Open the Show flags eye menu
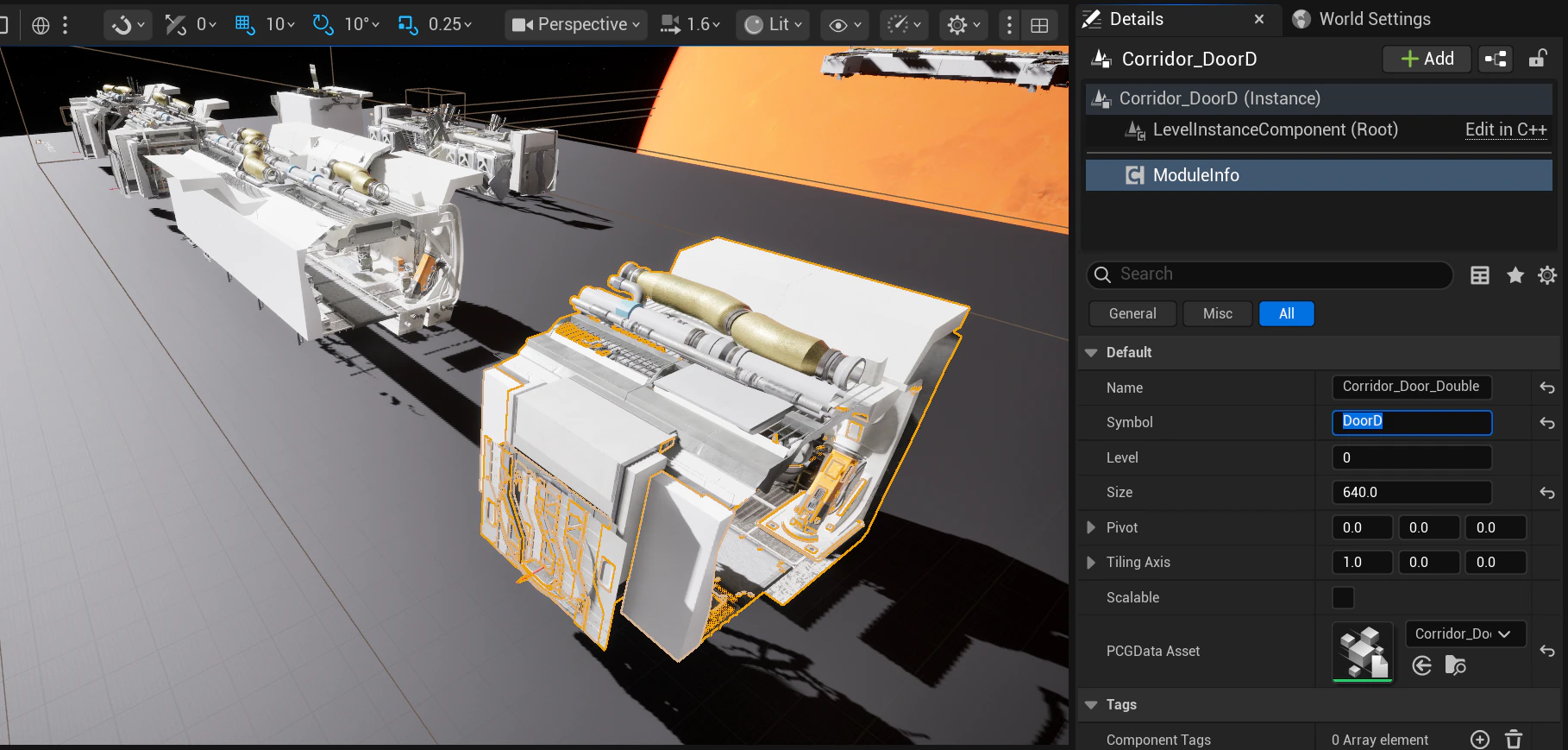Screen dimensions: 1568x750 845,25
